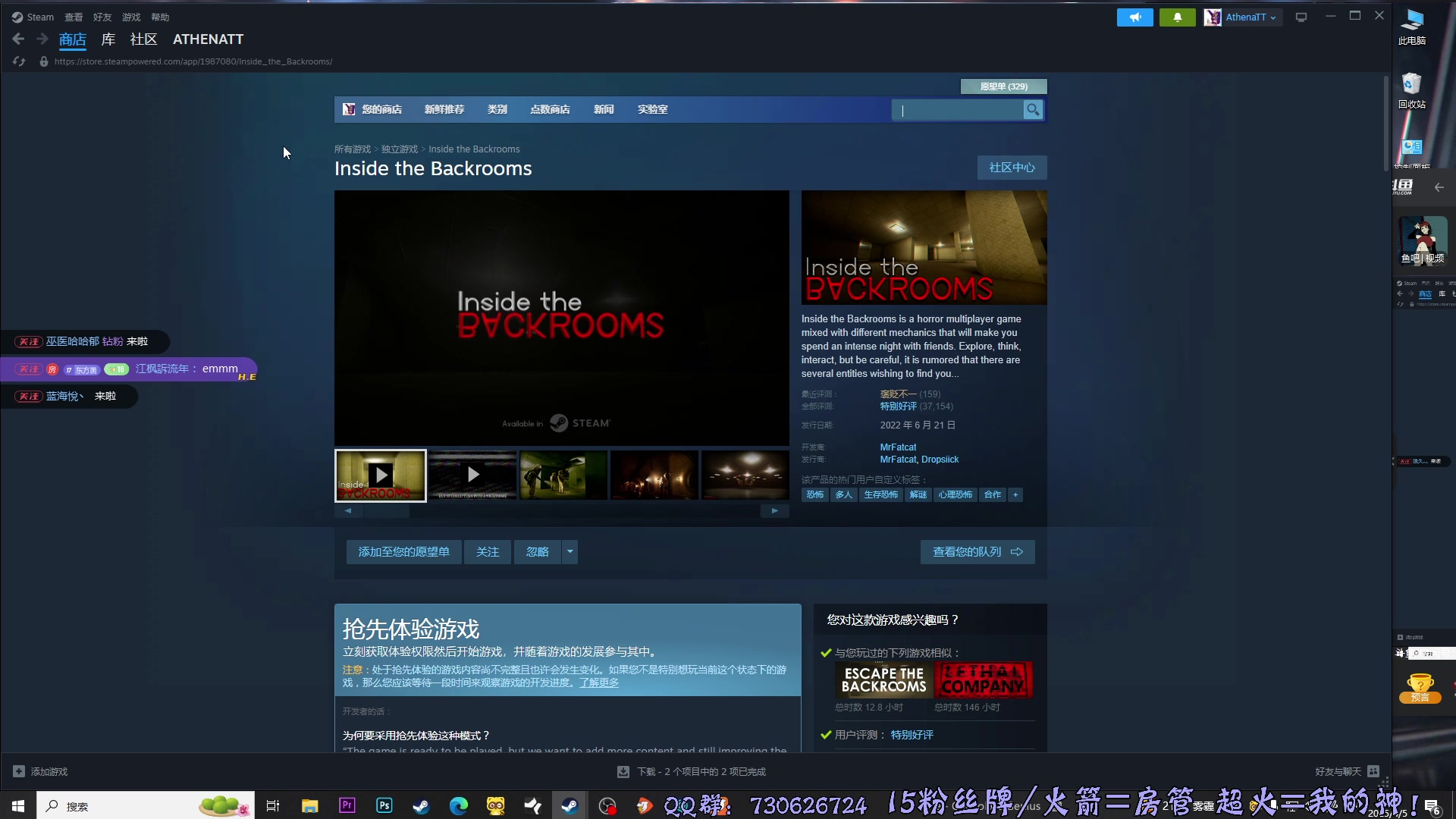Open Microsoft Edge from the taskbar
The width and height of the screenshot is (1456, 819).
coord(459,805)
